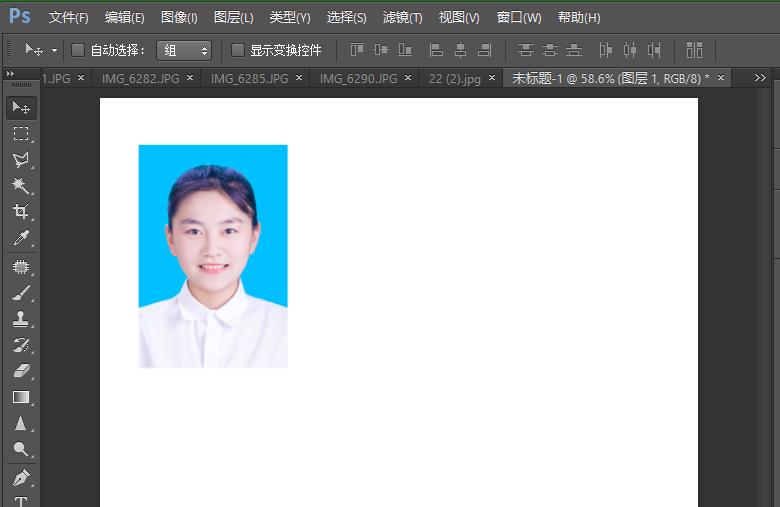Select the Eyedropper tool
This screenshot has width=780, height=507.
click(x=21, y=238)
